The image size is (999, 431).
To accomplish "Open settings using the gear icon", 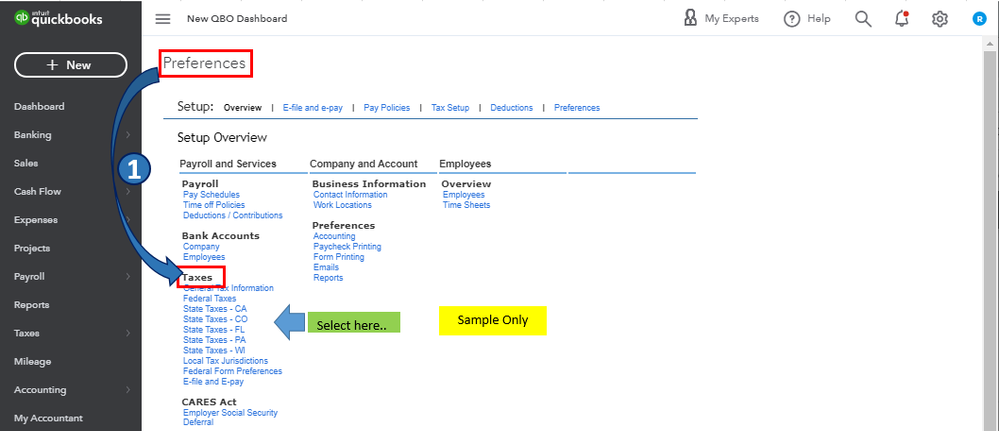I will (939, 19).
